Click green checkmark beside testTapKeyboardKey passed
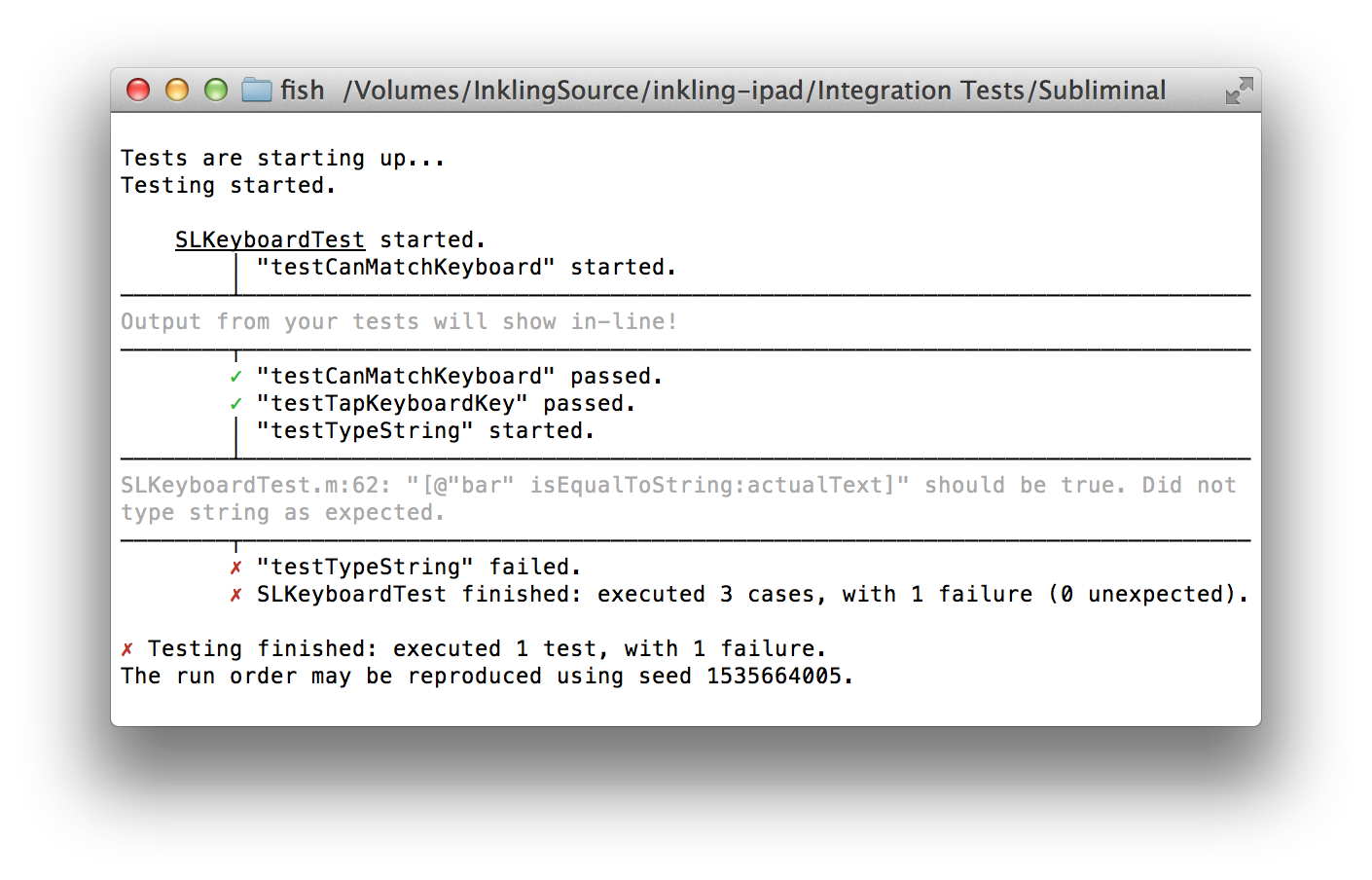This screenshot has width=1372, height=880. [235, 404]
